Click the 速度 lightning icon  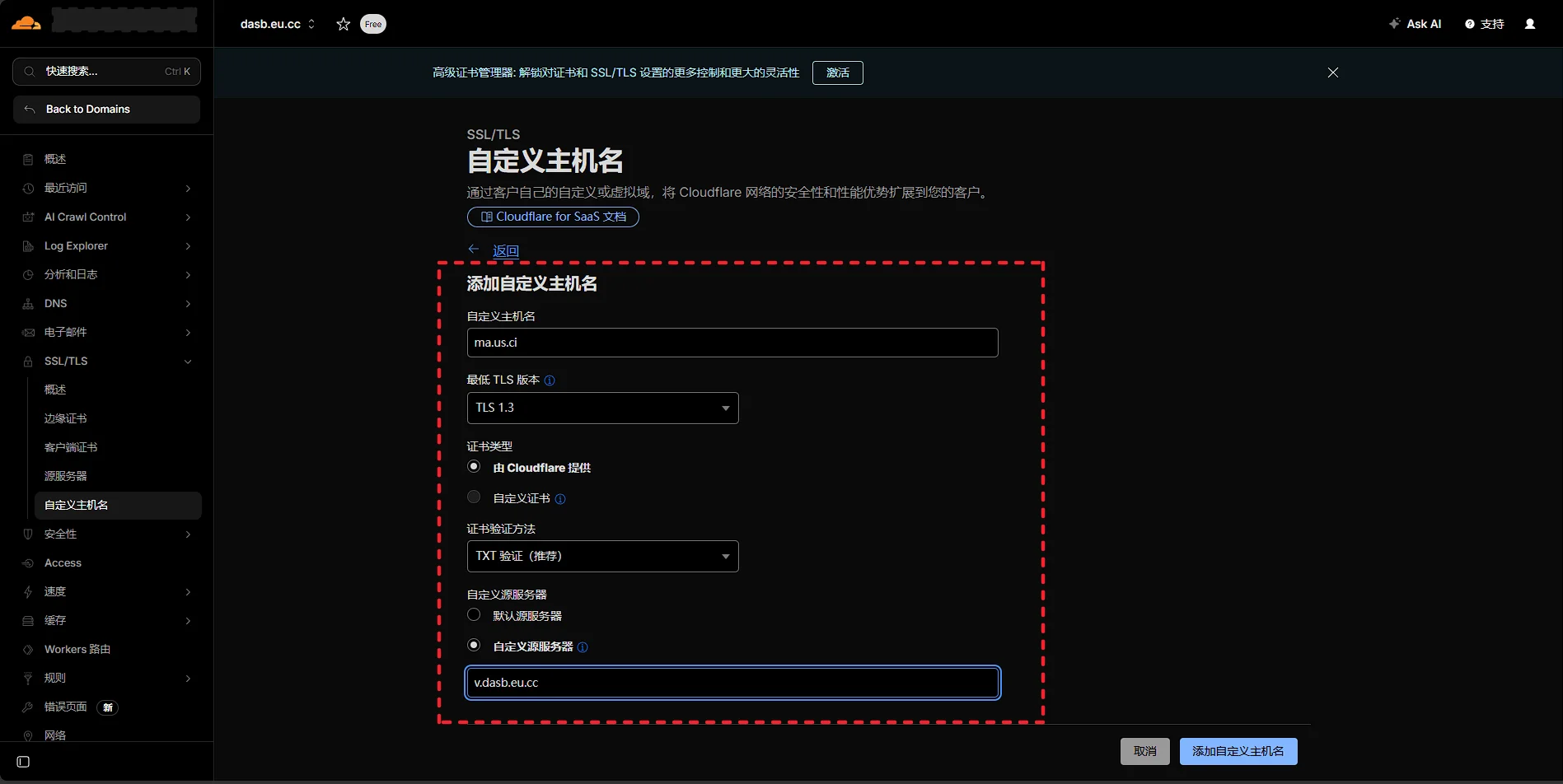pyautogui.click(x=28, y=591)
